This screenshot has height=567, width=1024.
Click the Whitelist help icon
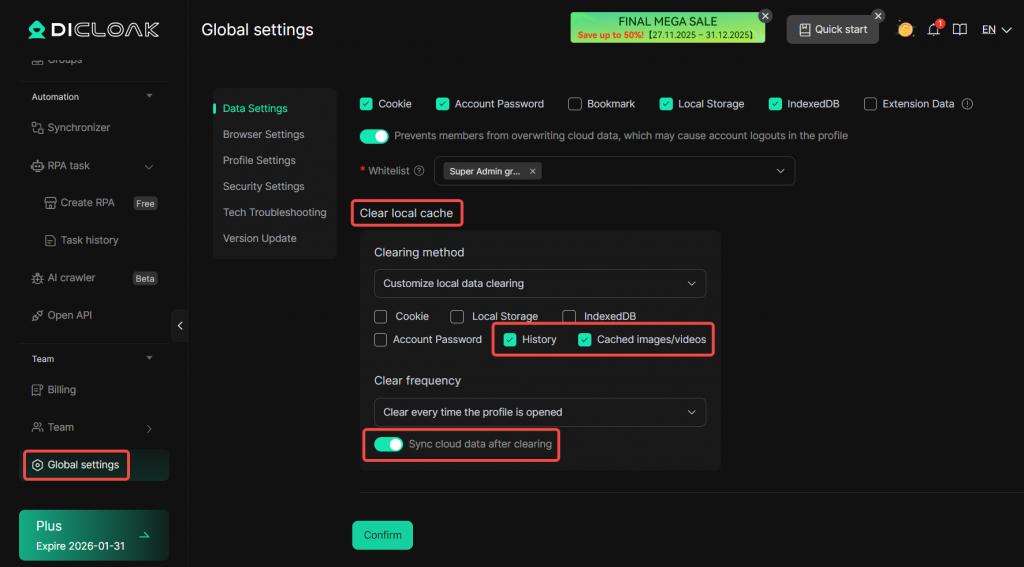(x=419, y=171)
